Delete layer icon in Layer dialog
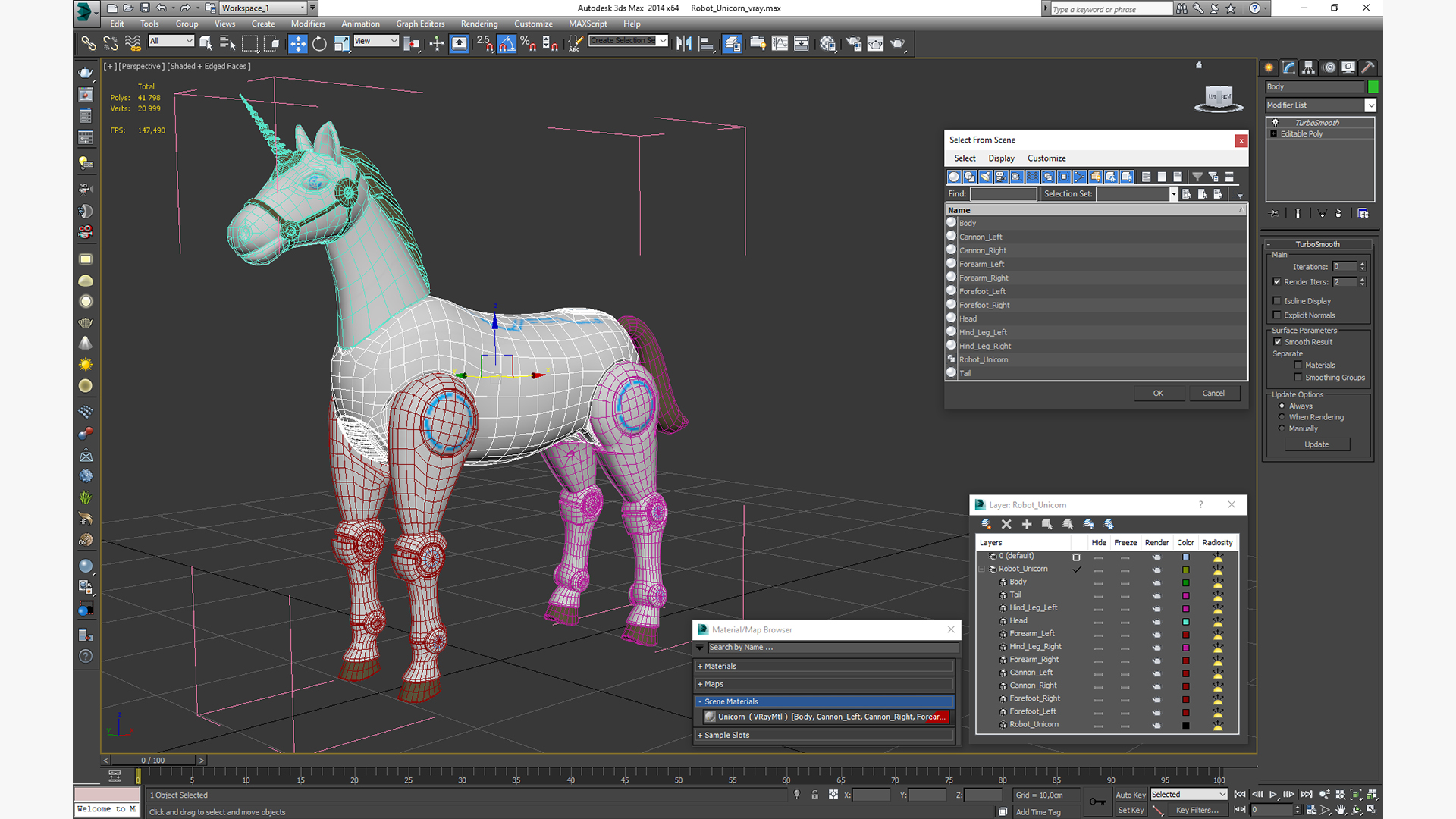The image size is (1456, 819). point(1006,524)
